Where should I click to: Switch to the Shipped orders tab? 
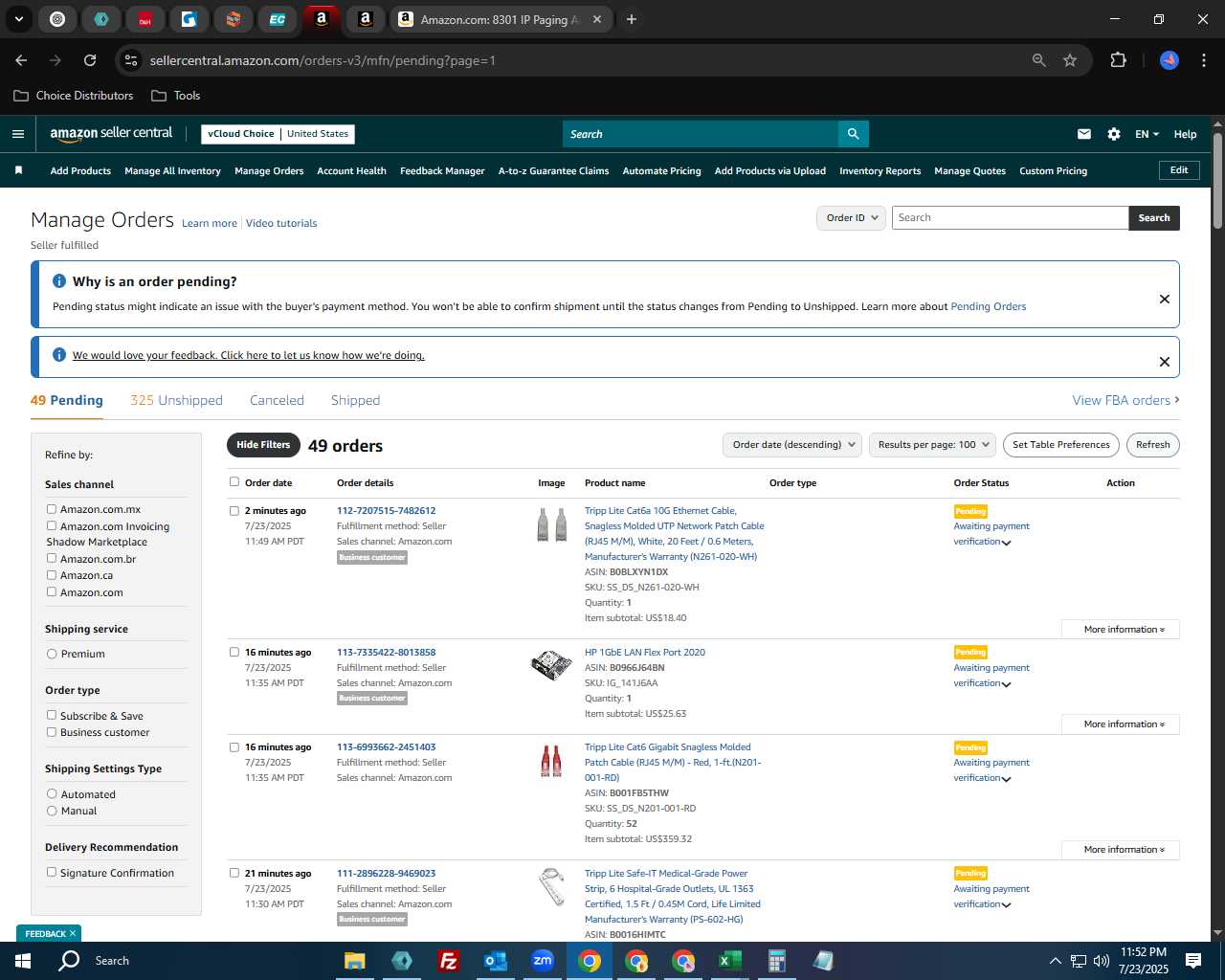[355, 400]
